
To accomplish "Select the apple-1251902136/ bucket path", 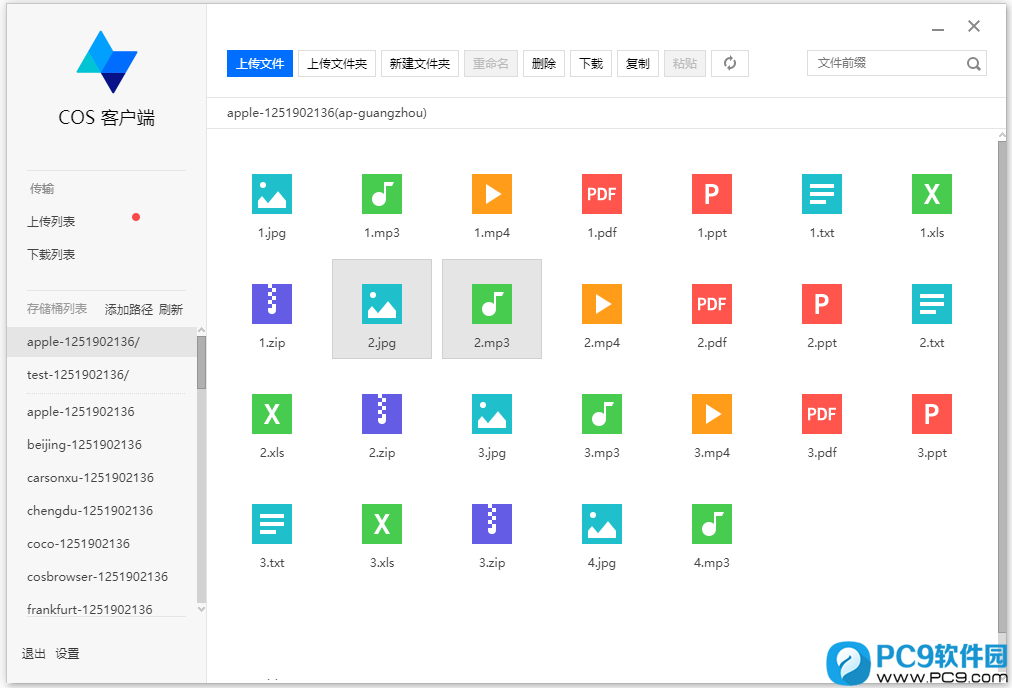I will pos(102,342).
